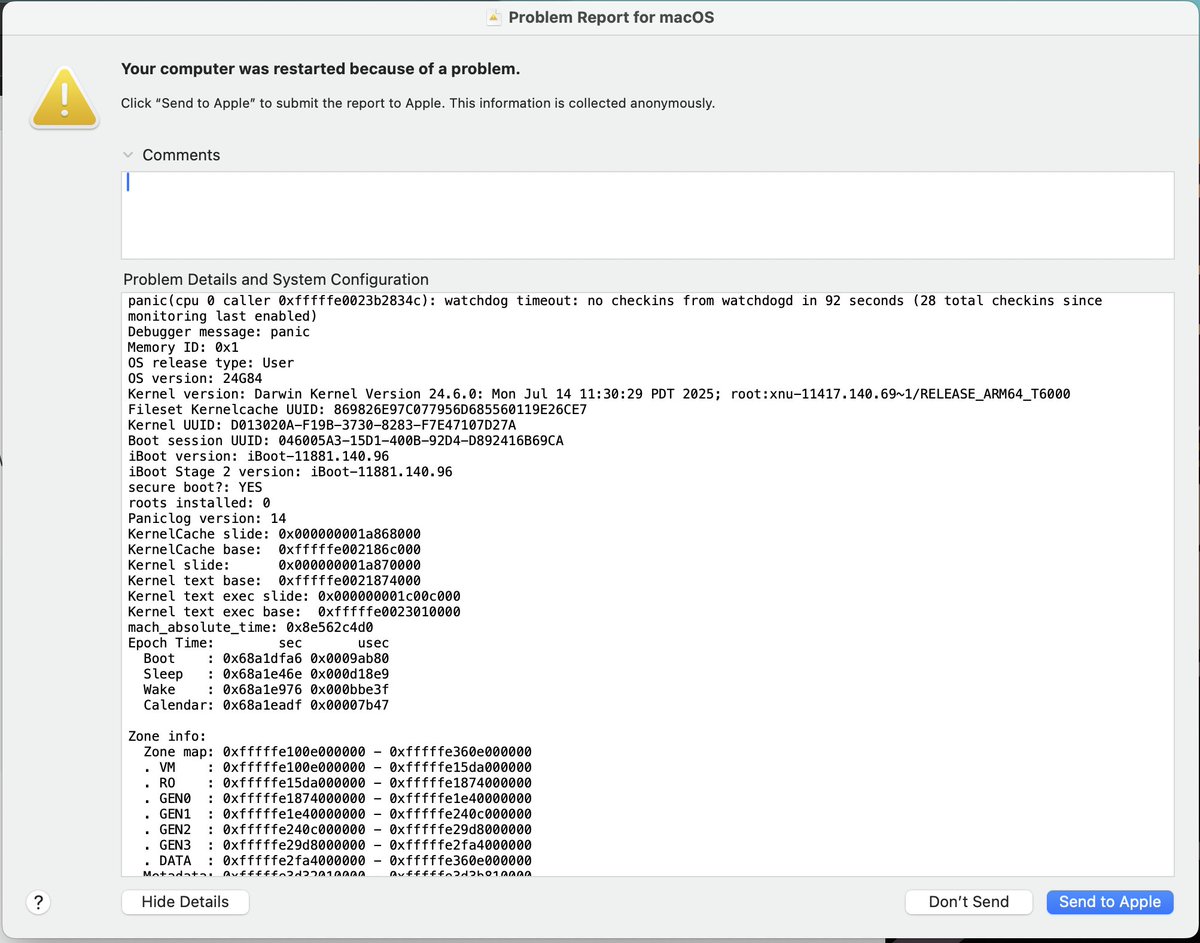1200x943 pixels.
Task: Click the '. GEN2' zone row
Action: click(337, 829)
